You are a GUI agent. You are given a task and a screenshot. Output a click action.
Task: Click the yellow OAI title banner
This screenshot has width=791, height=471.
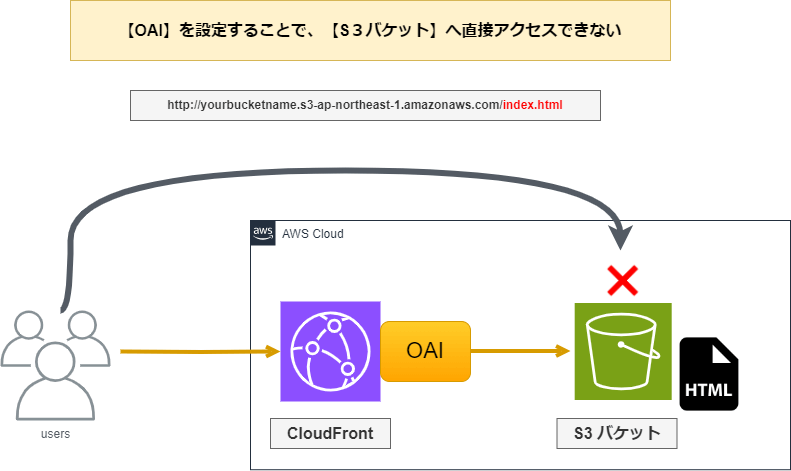[370, 30]
